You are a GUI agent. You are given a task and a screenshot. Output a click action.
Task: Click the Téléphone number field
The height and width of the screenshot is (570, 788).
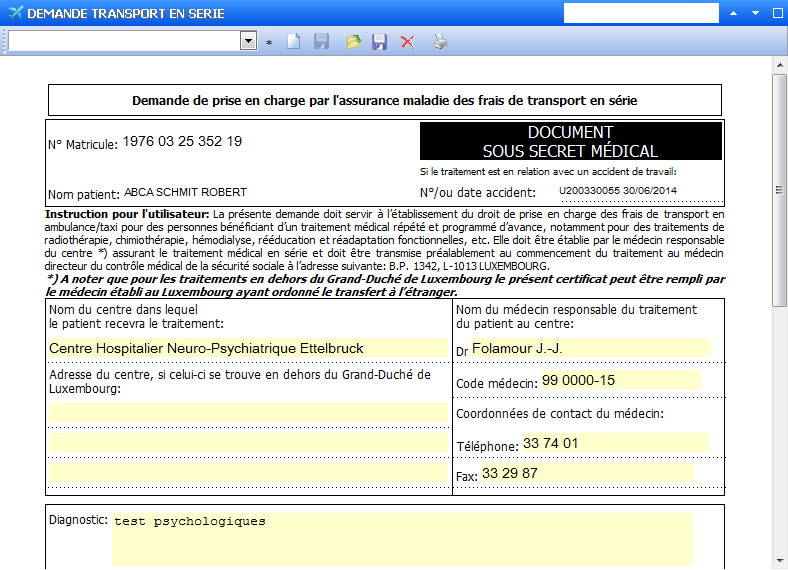(614, 443)
